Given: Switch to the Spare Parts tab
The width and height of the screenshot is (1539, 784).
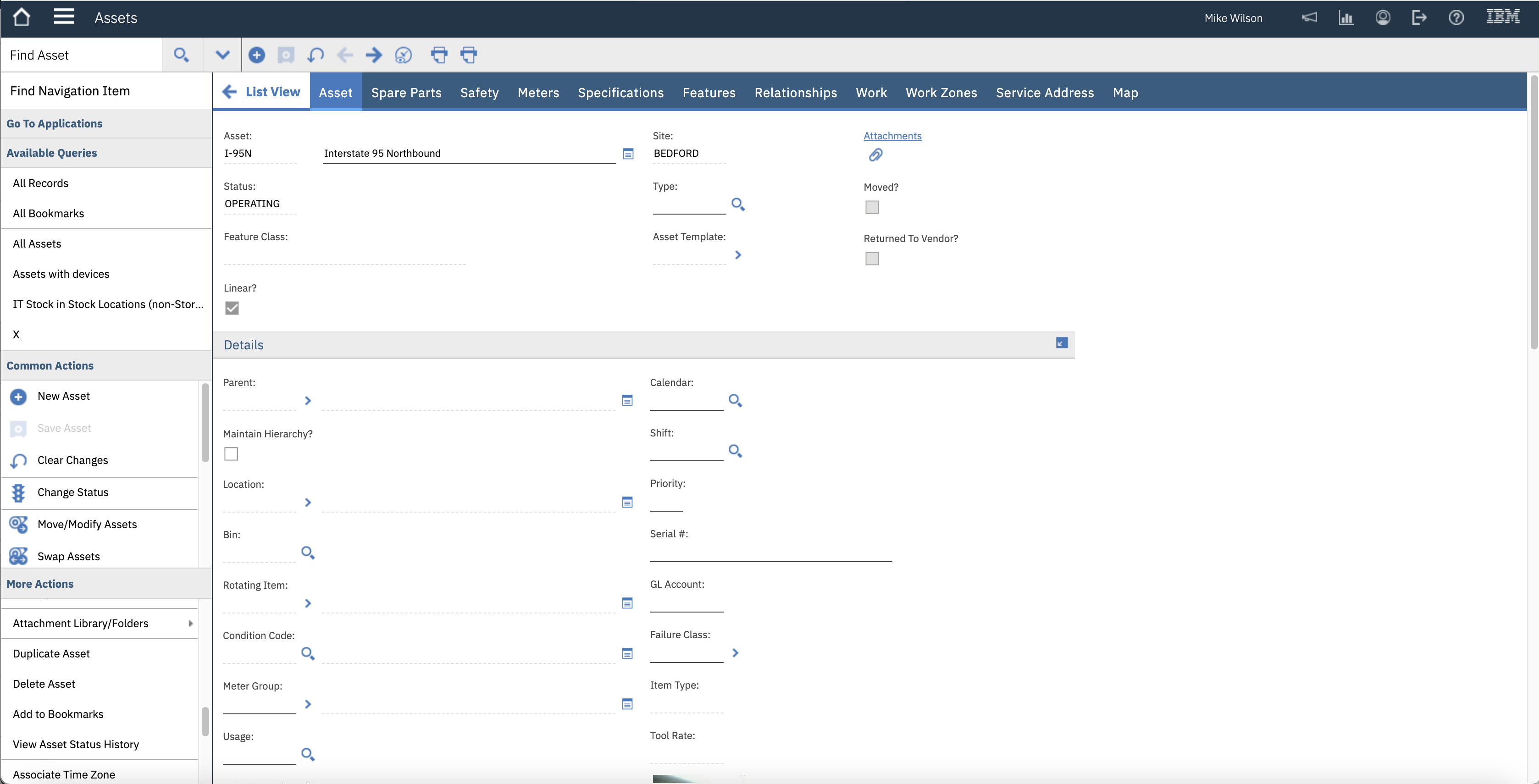Looking at the screenshot, I should (x=406, y=93).
